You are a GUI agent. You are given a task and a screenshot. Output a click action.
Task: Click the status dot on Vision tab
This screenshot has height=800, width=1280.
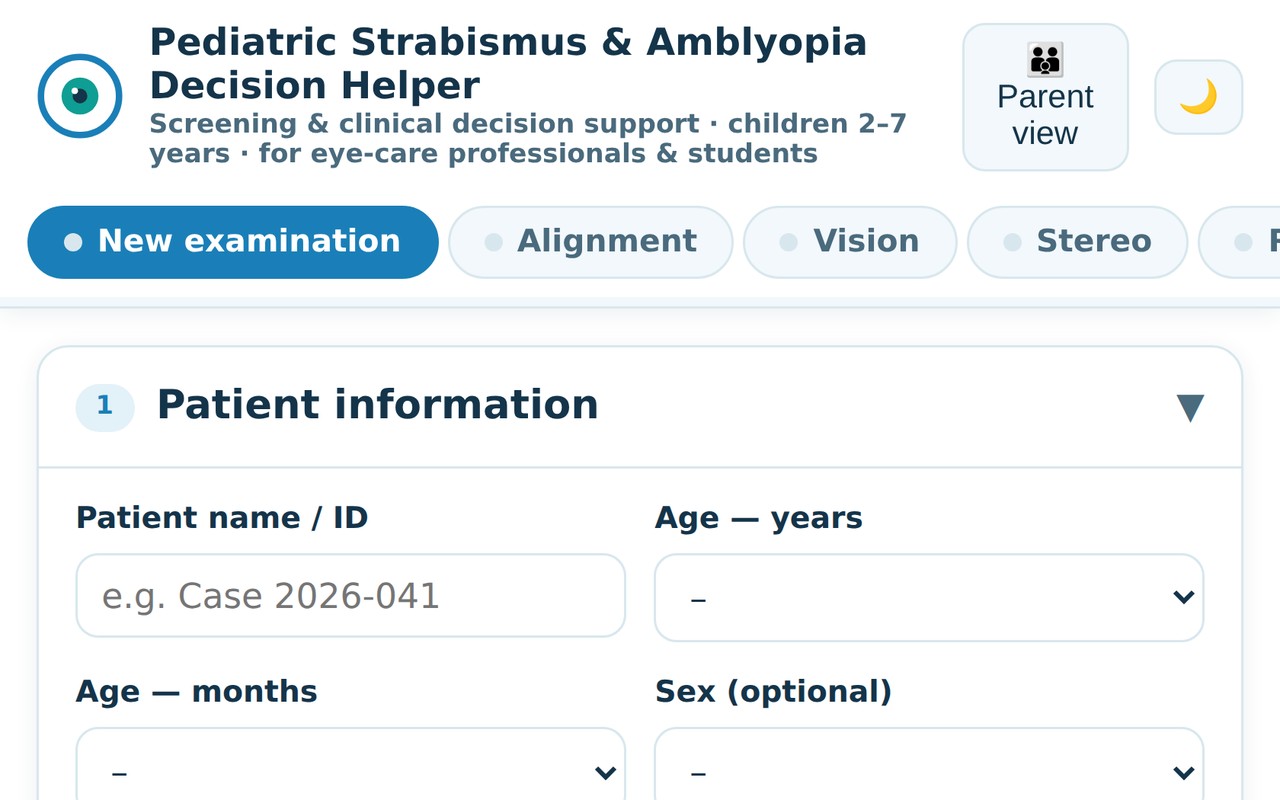pyautogui.click(x=788, y=242)
